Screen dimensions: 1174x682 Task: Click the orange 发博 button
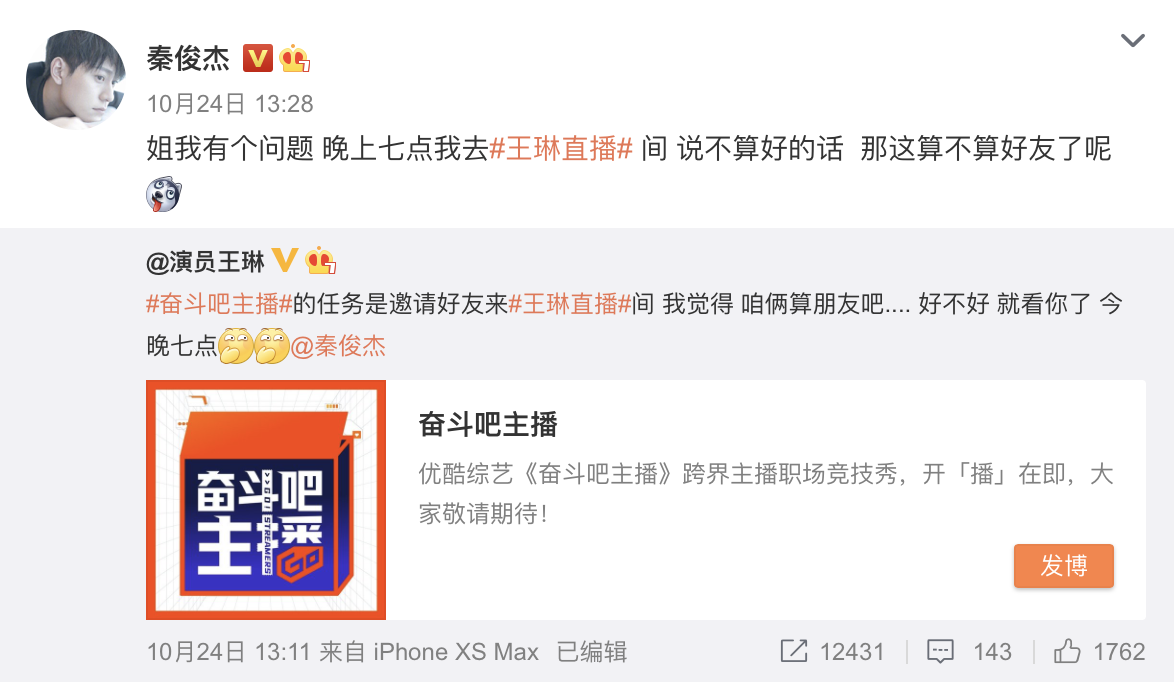[1064, 566]
